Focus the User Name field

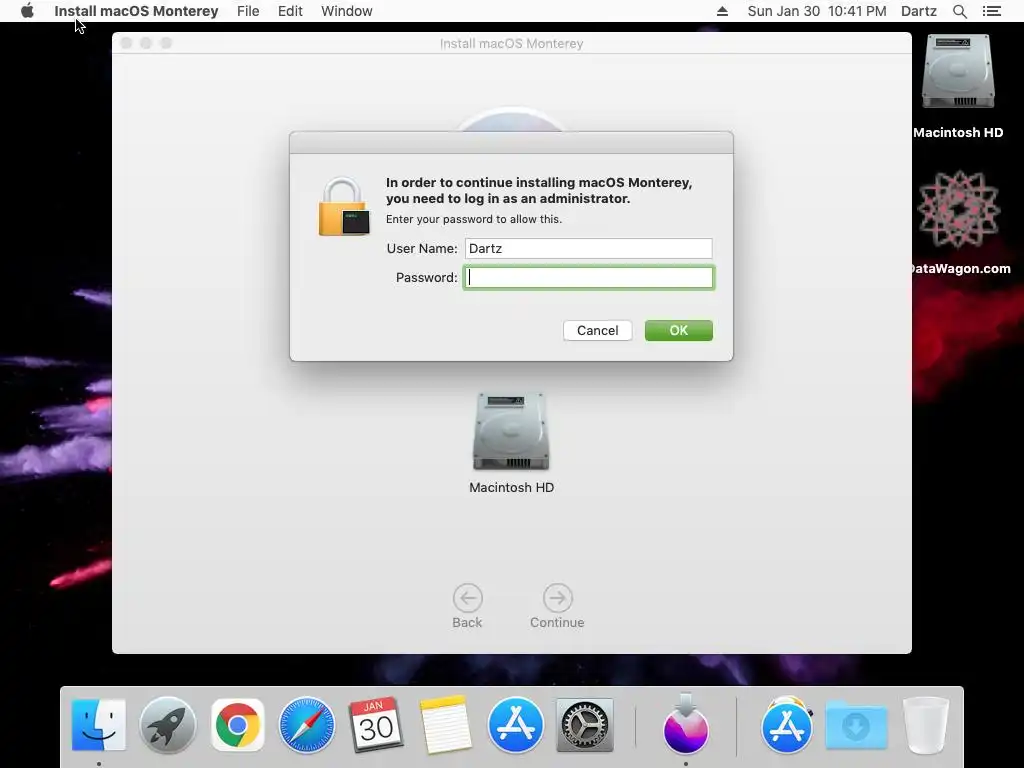click(588, 248)
